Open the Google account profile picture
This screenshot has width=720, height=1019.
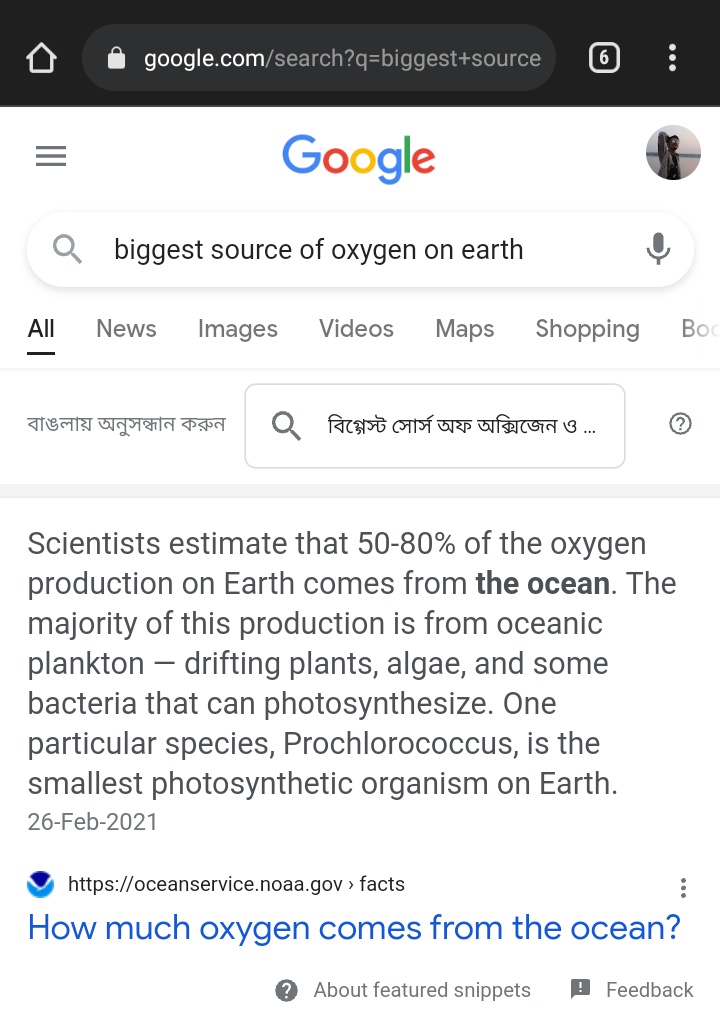click(x=673, y=153)
